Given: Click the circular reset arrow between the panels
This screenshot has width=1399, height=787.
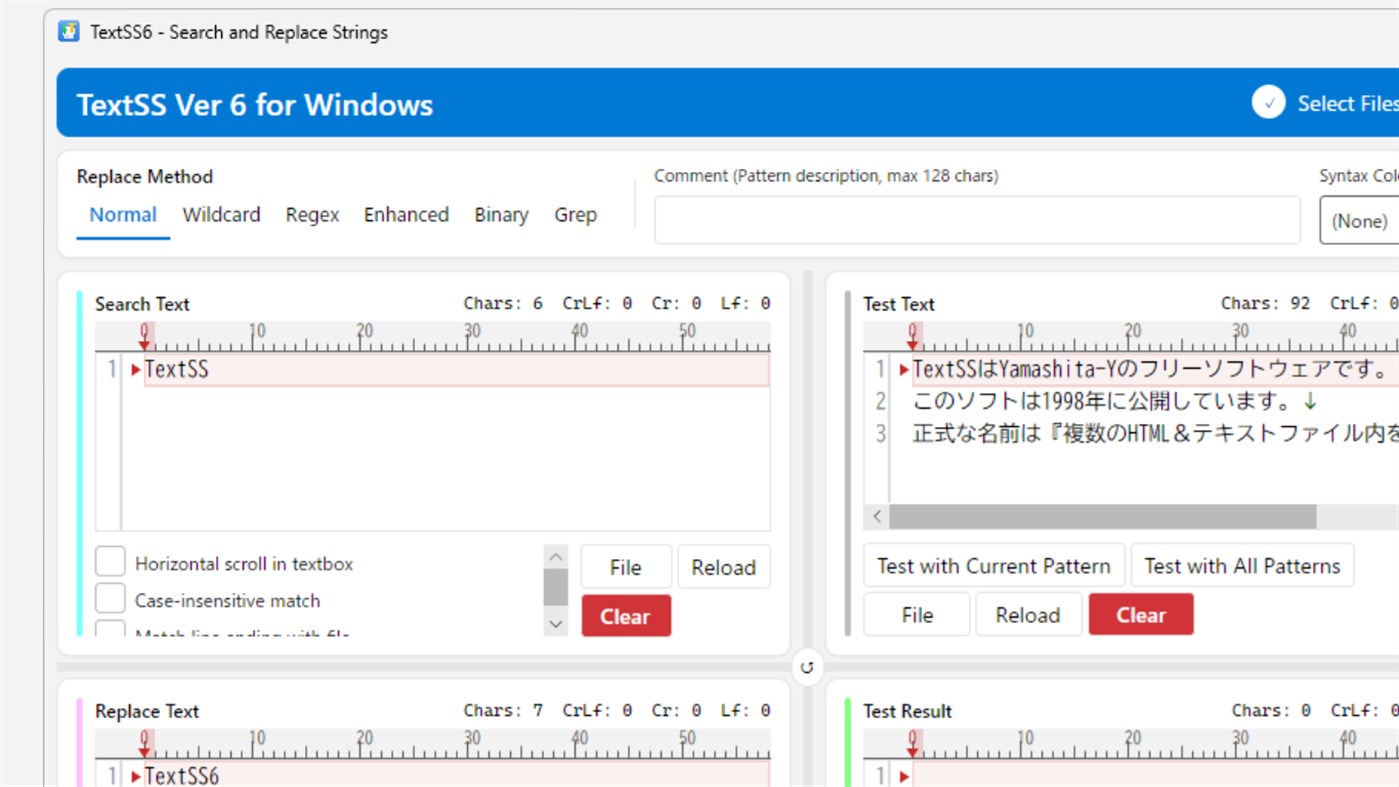Looking at the screenshot, I should (x=807, y=667).
